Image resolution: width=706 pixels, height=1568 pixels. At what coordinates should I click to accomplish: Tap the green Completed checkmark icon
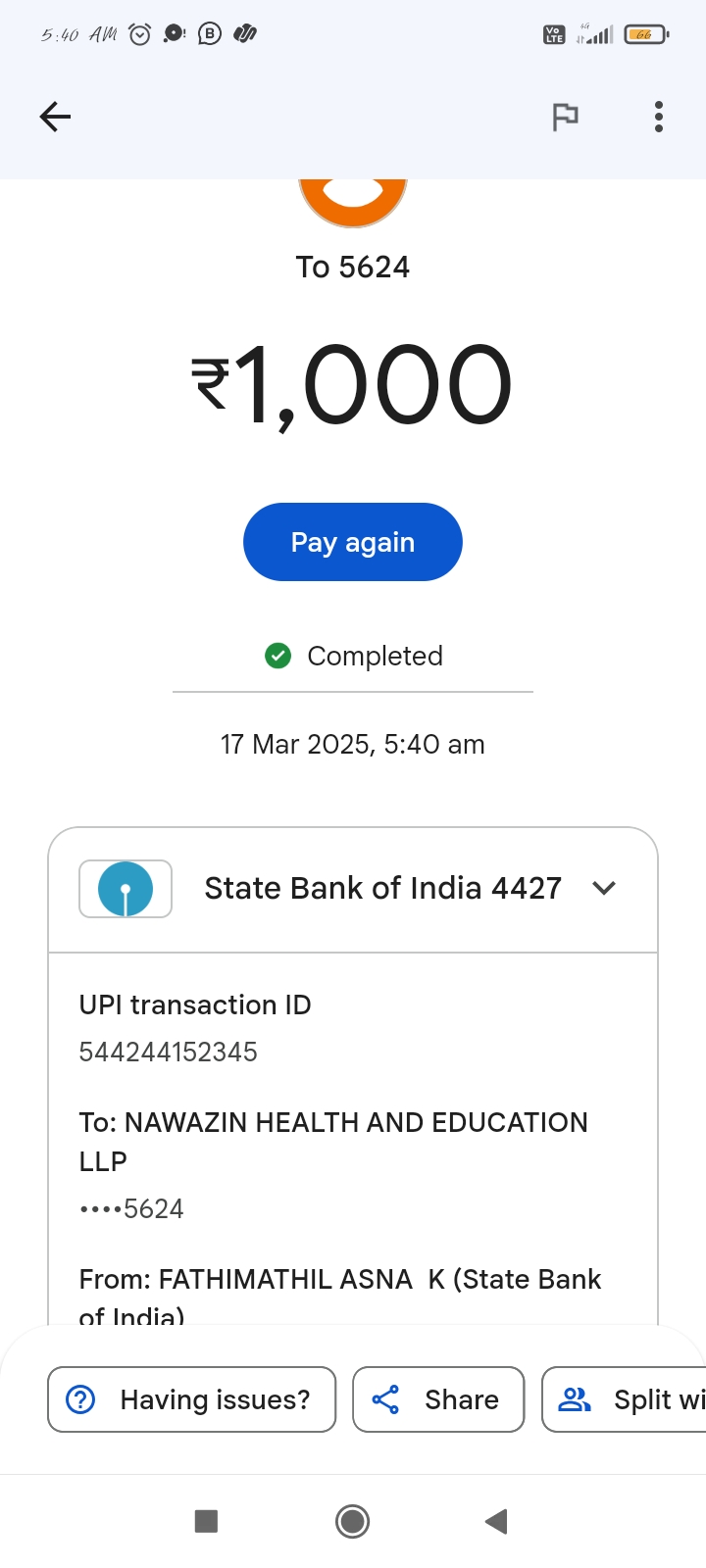point(278,656)
